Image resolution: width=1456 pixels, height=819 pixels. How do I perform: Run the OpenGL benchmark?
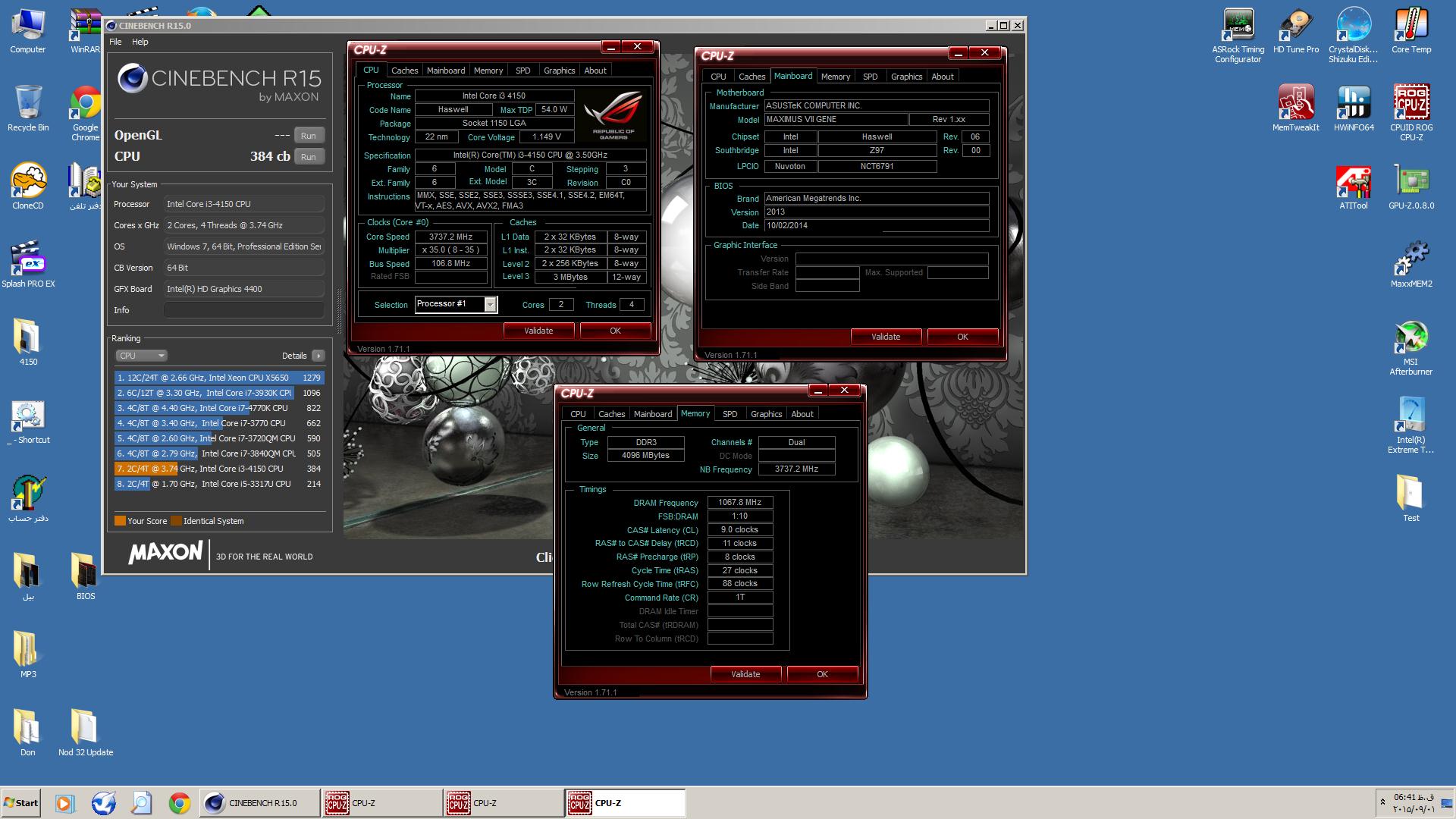pyautogui.click(x=309, y=136)
